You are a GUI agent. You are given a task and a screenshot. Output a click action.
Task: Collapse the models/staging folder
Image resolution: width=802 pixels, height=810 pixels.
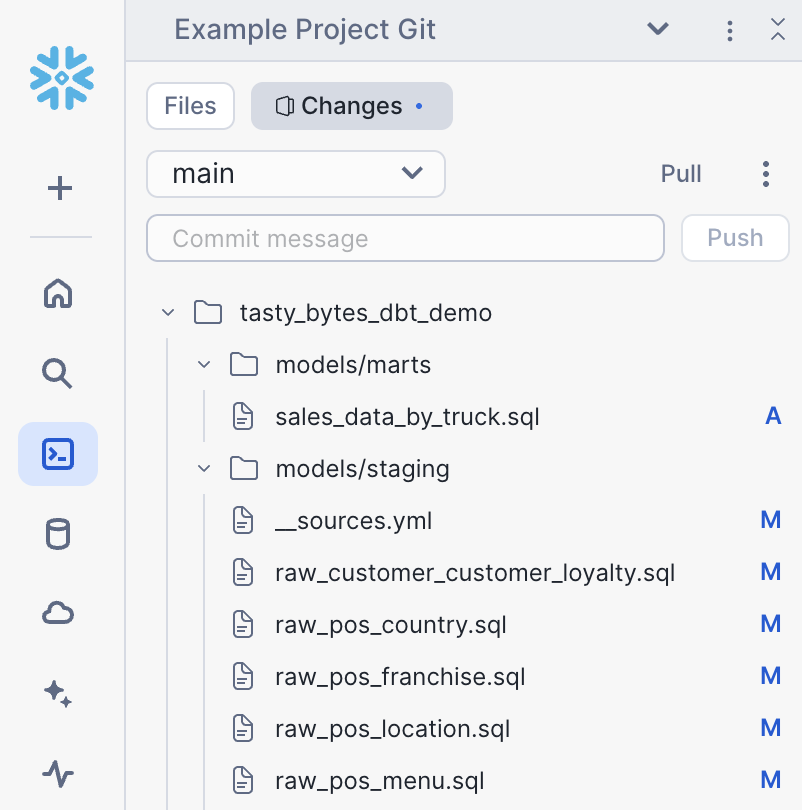[x=204, y=468]
